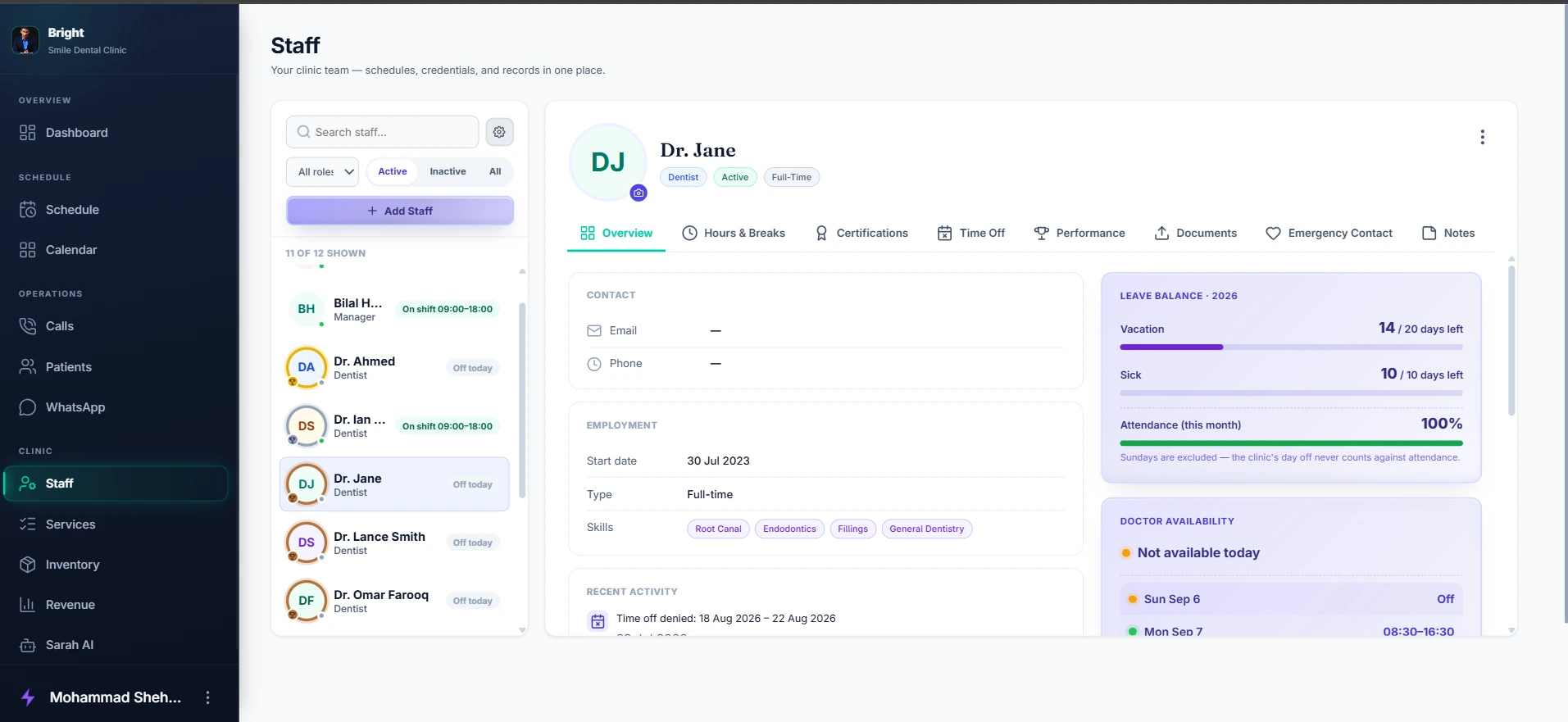The width and height of the screenshot is (1568, 722).
Task: Open the Patients section
Action: tap(116, 367)
